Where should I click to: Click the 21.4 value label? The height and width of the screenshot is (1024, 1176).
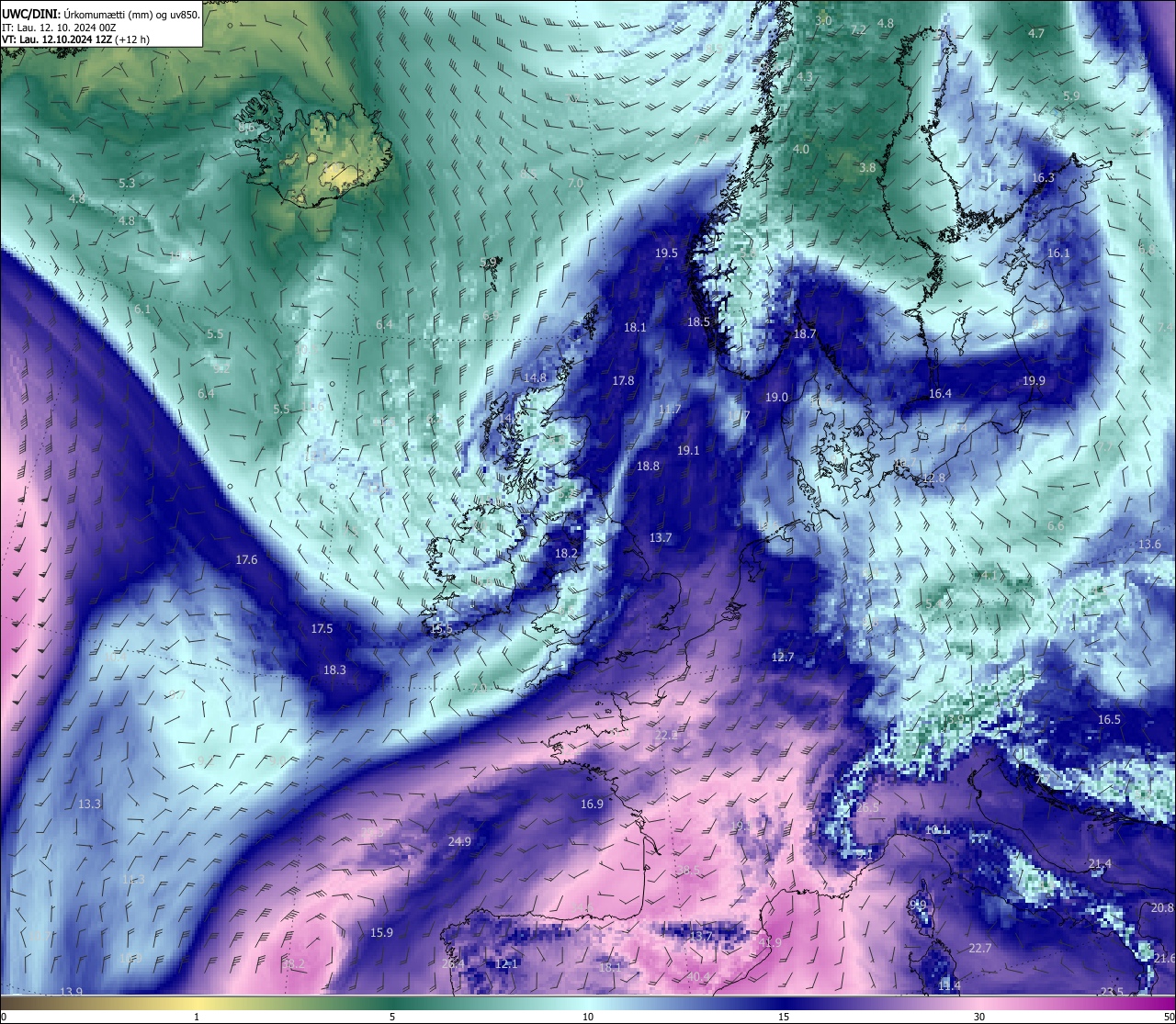click(x=1100, y=864)
